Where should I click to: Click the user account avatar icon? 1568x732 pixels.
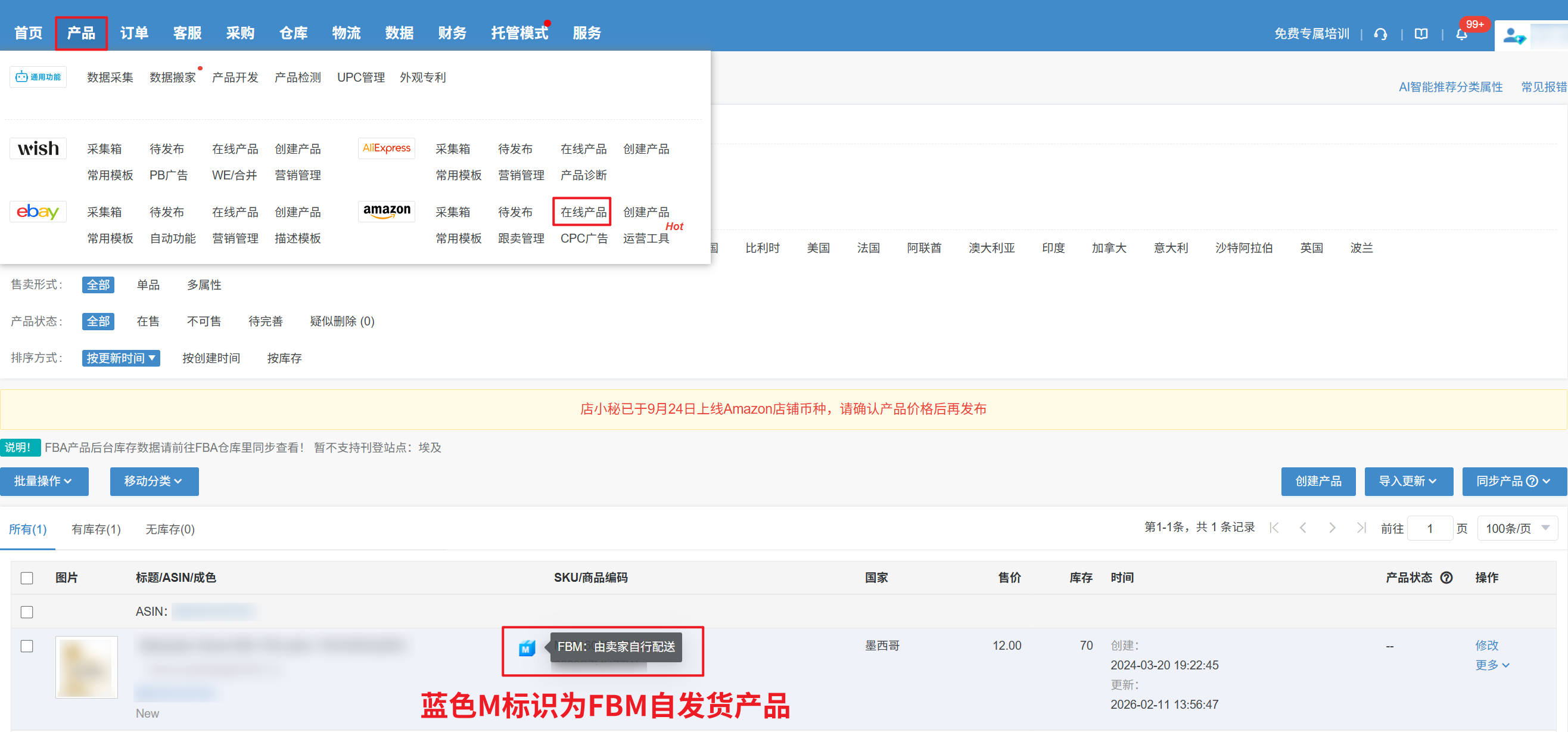[x=1513, y=36]
